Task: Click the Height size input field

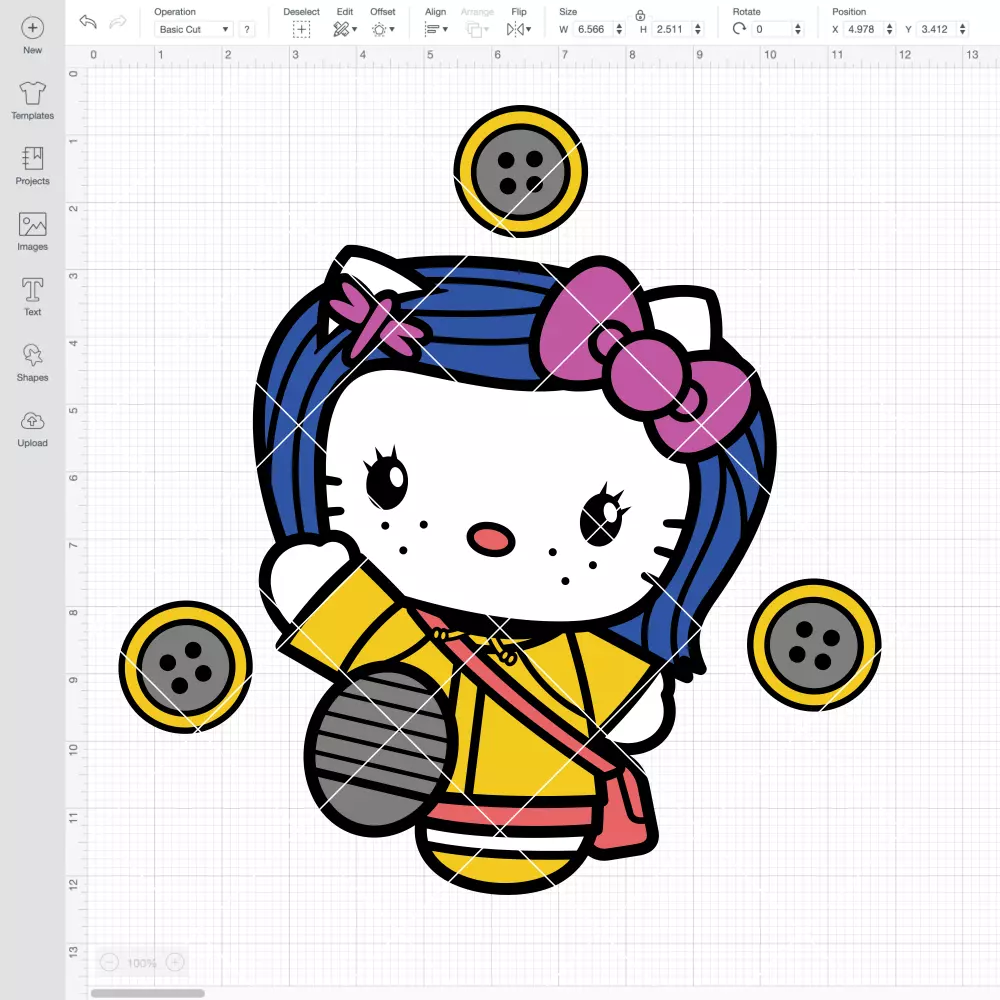Action: pyautogui.click(x=670, y=29)
